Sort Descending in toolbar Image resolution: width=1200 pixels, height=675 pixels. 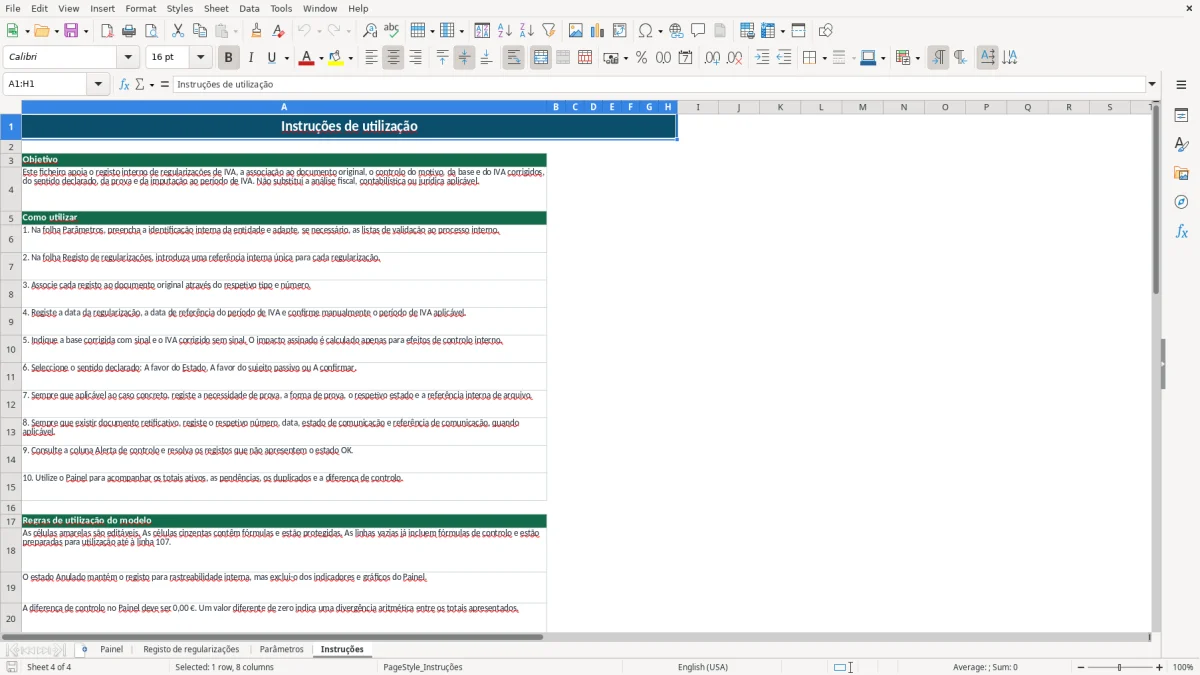pos(526,31)
